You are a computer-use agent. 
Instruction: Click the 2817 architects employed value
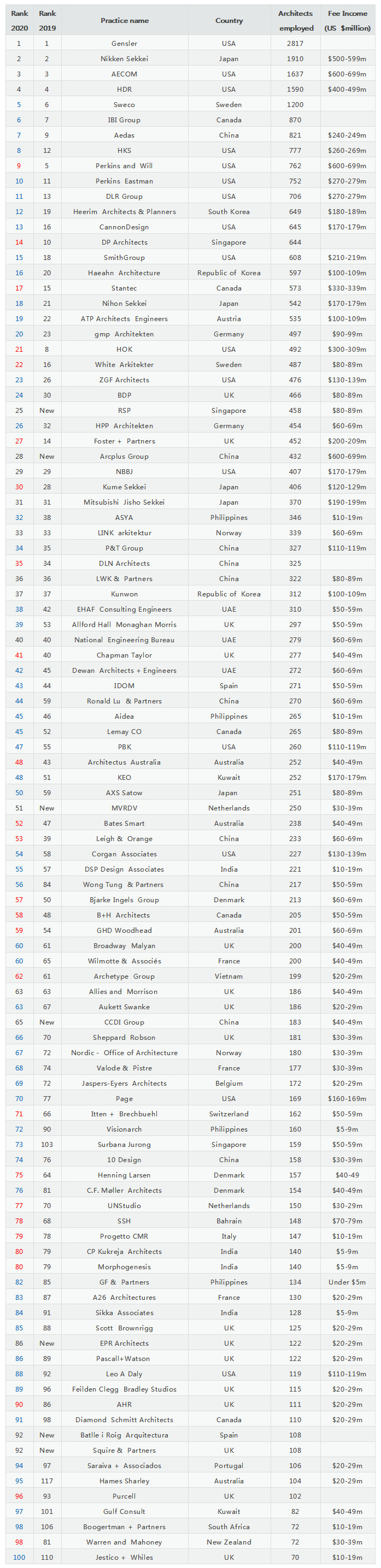click(x=295, y=44)
